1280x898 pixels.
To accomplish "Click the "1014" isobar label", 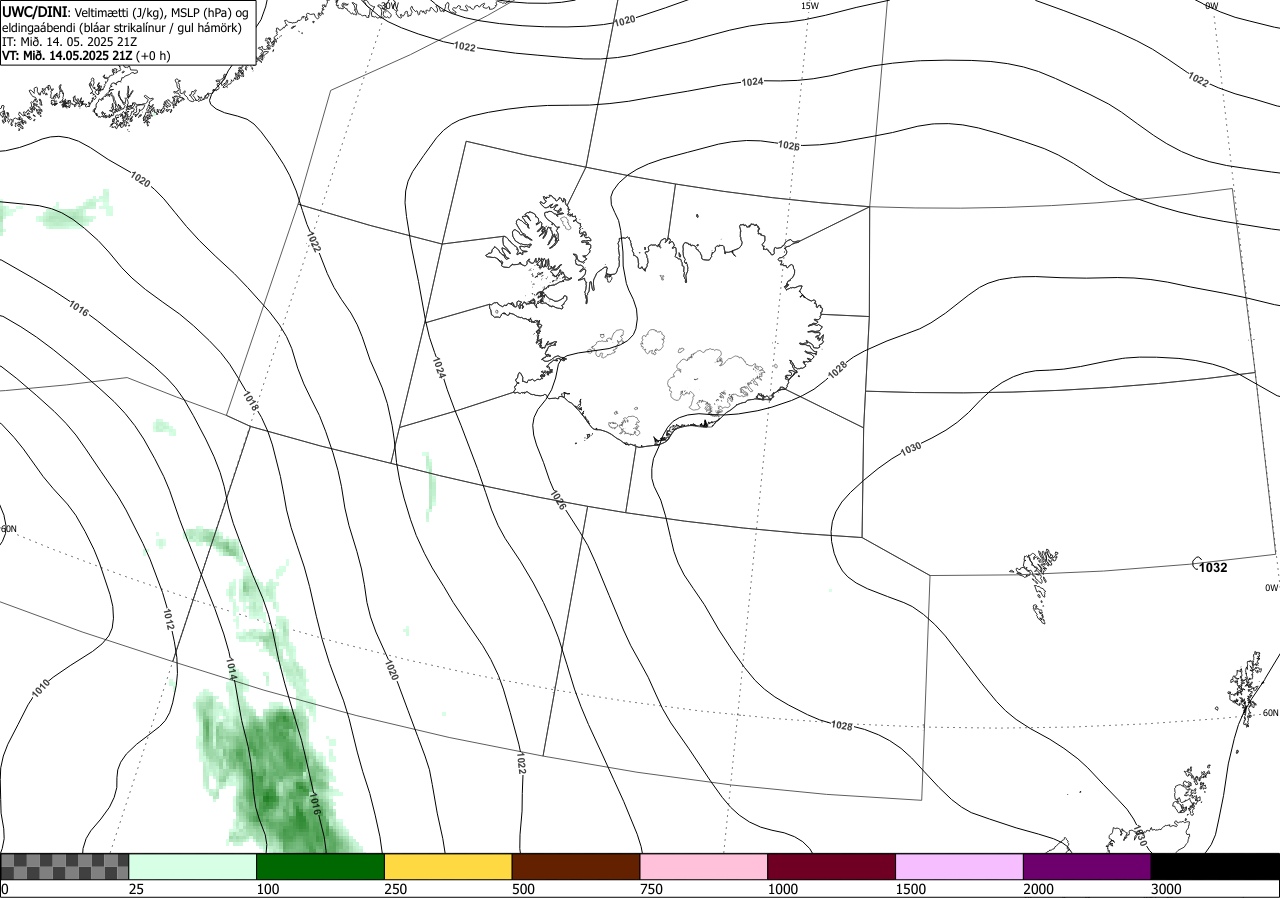I will [x=231, y=670].
